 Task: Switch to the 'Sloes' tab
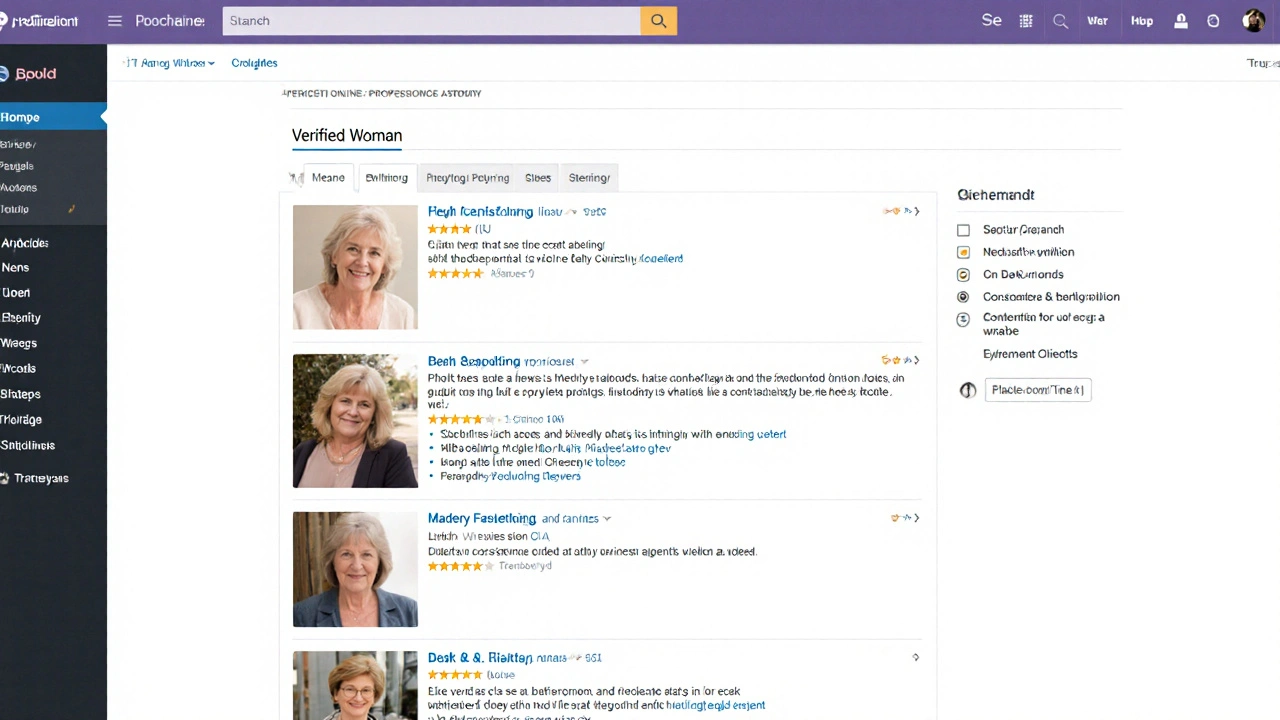coord(538,177)
